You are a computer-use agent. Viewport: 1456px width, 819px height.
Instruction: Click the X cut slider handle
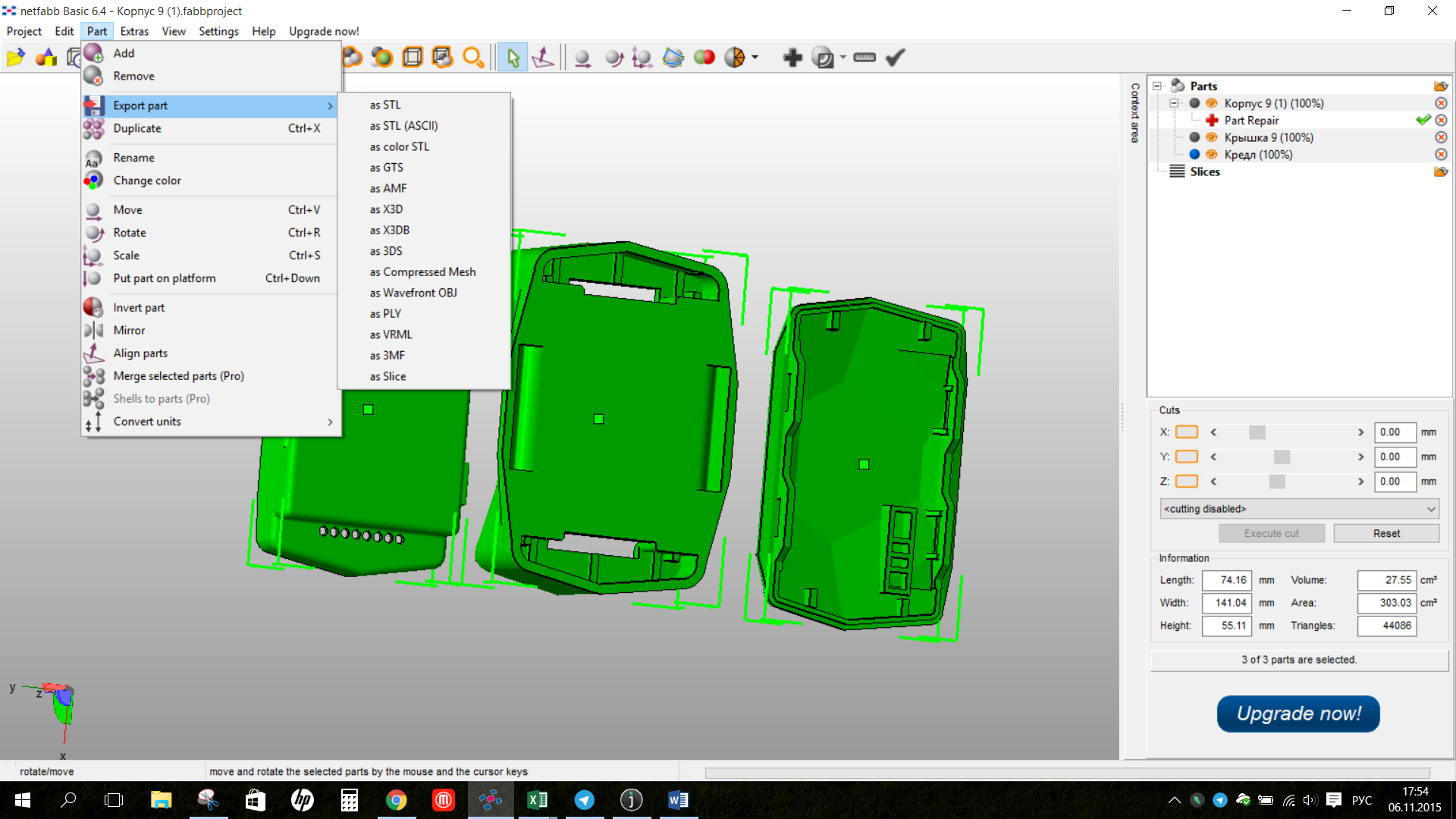1257,432
